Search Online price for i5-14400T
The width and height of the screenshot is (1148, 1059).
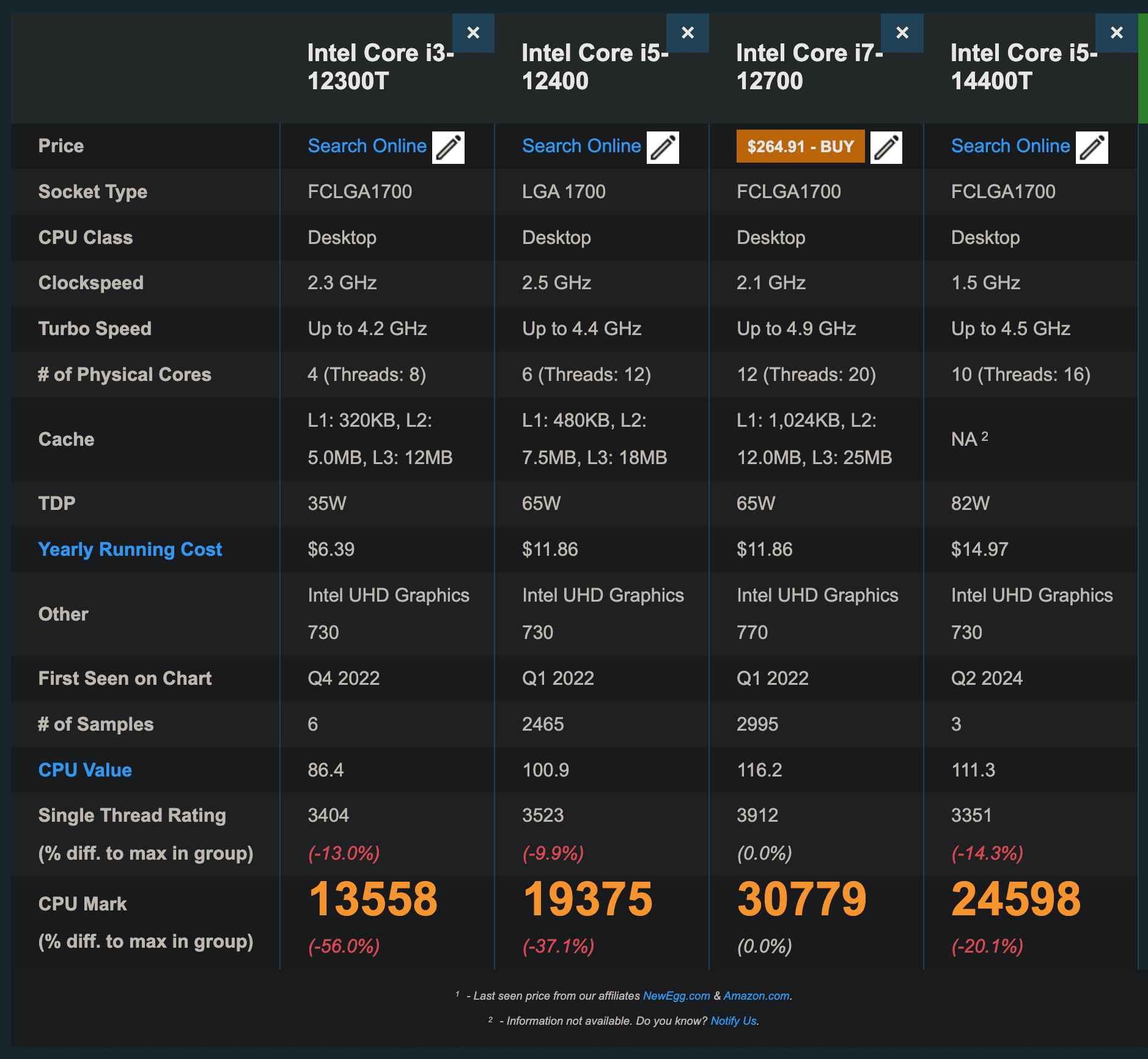pyautogui.click(x=1010, y=146)
